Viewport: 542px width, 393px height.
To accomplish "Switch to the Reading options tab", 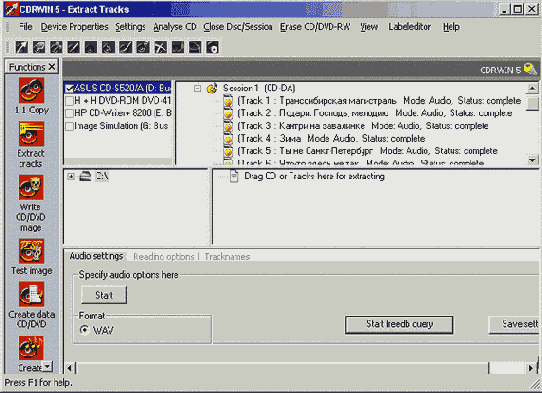I will [163, 257].
